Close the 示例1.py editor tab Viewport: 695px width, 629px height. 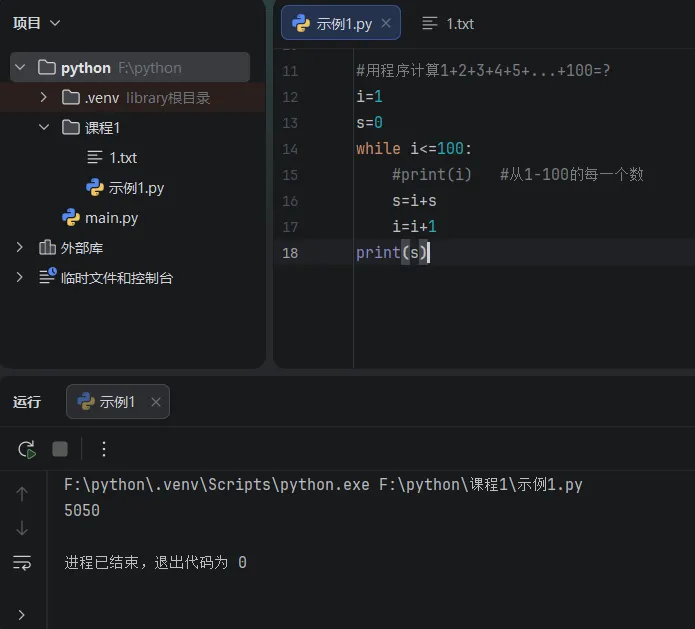coord(386,23)
